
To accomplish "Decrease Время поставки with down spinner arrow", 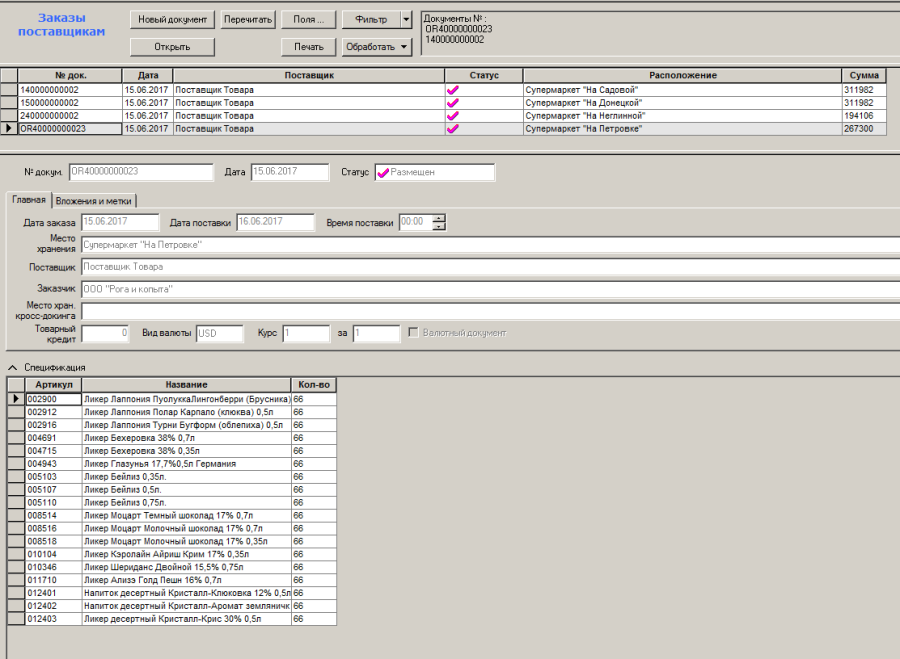I will click(439, 226).
